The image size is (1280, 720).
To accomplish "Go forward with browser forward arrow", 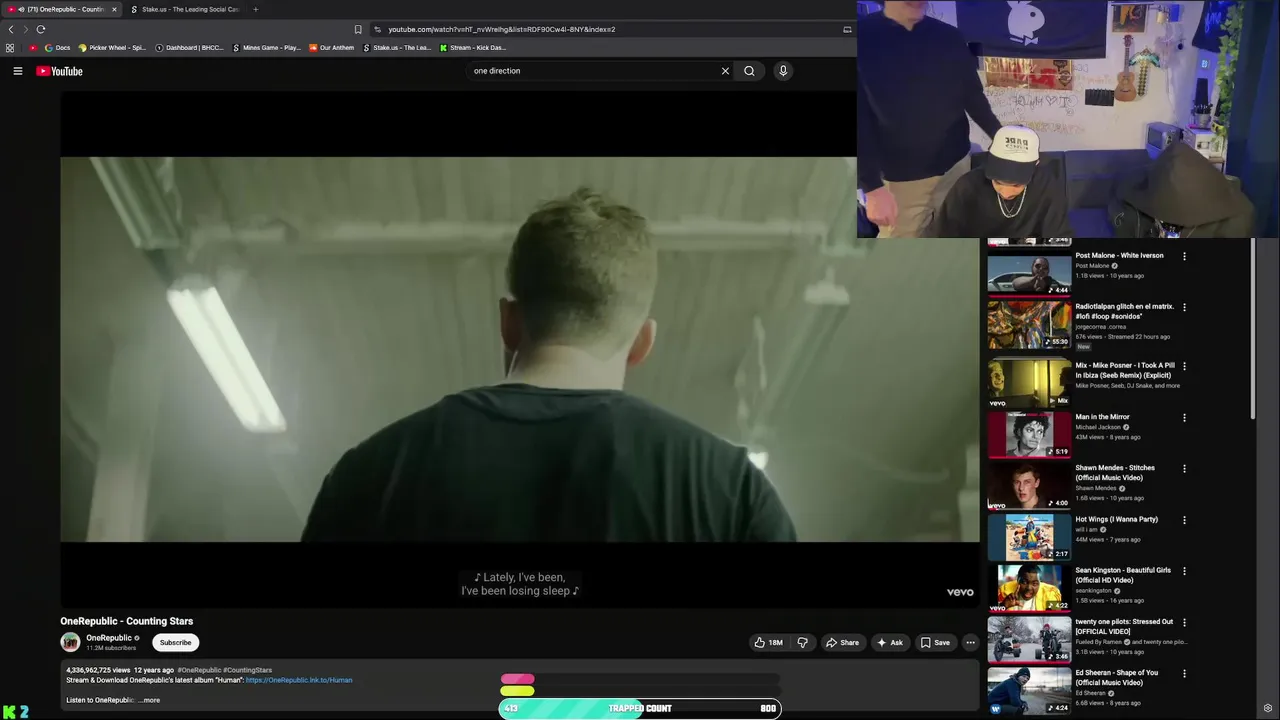I will (26, 29).
